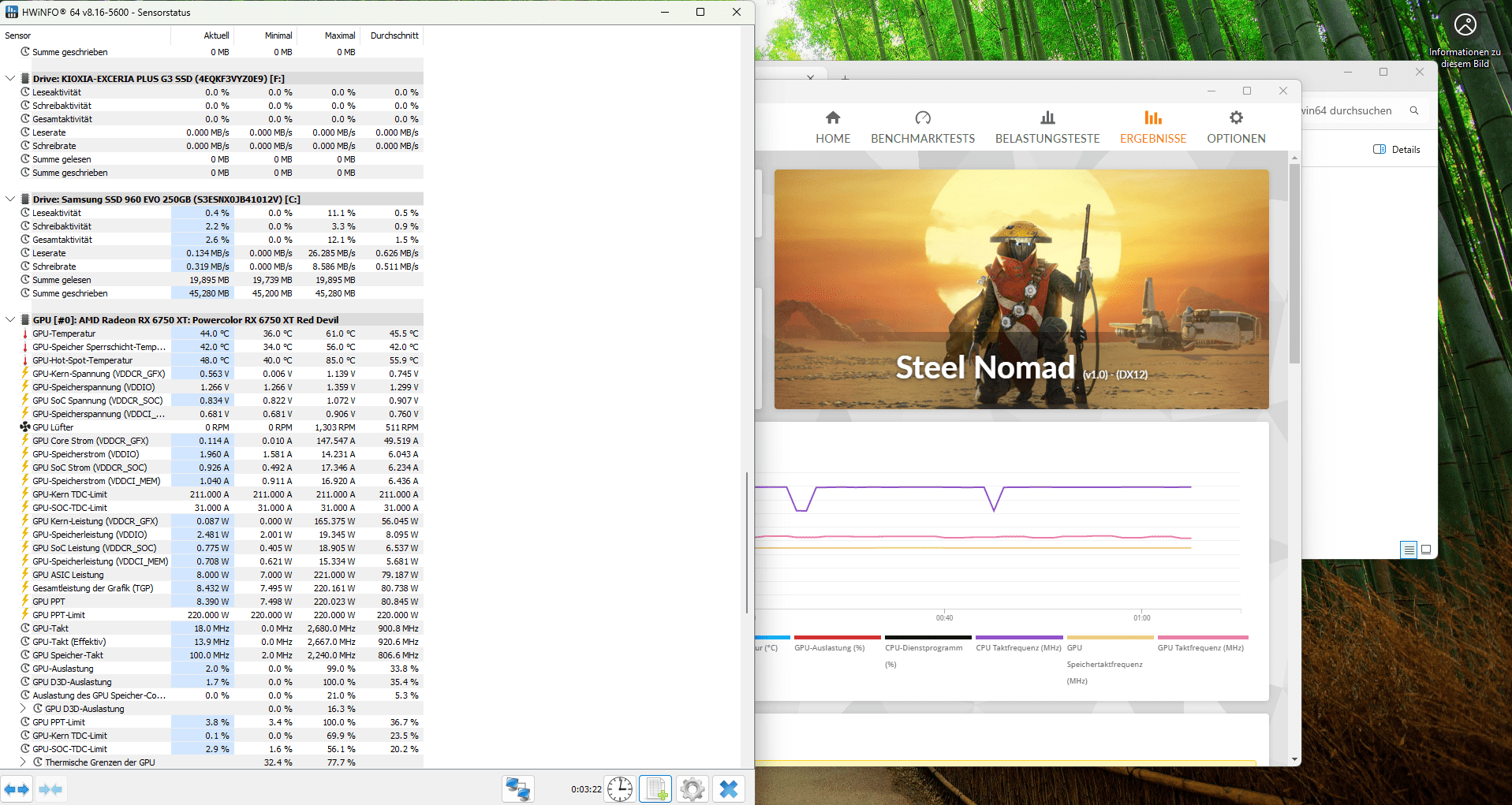
Task: Expand the Thermische Grenzen der GPU item
Action: (x=23, y=762)
